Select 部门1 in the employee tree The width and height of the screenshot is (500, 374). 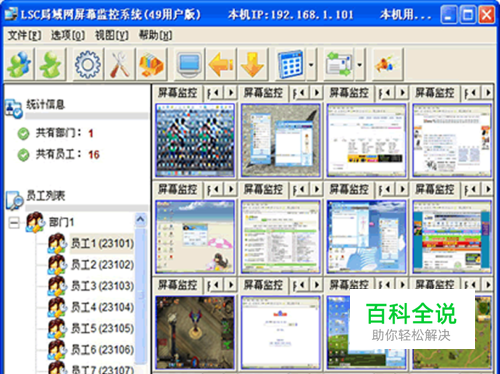coord(62,222)
